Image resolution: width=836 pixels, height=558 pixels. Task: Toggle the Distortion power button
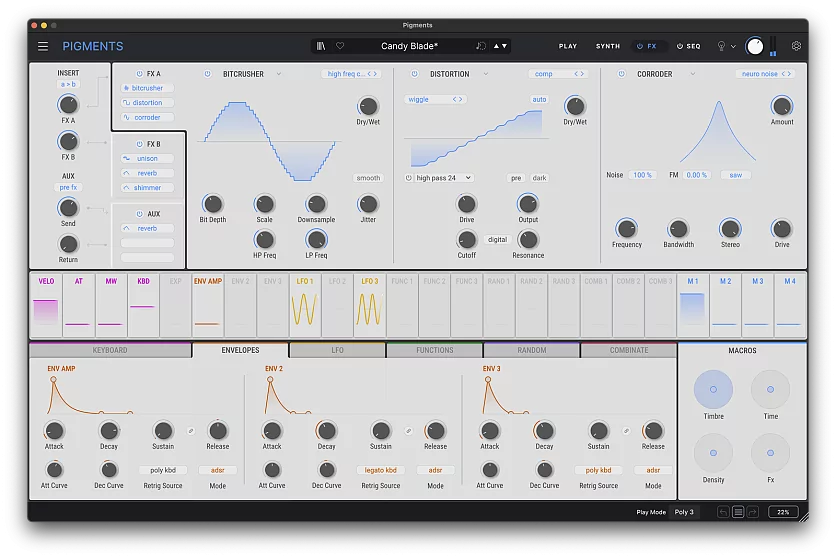coord(414,74)
